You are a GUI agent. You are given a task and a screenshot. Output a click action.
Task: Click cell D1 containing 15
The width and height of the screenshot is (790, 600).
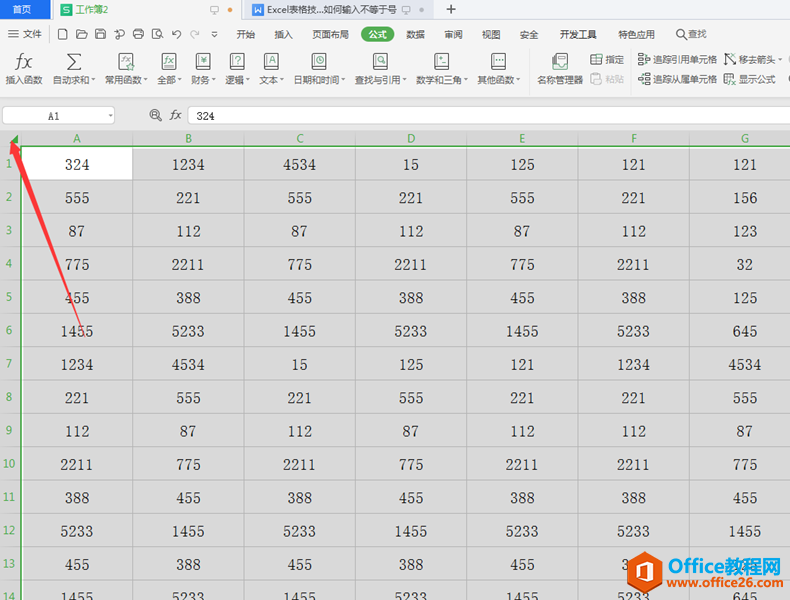pyautogui.click(x=411, y=164)
